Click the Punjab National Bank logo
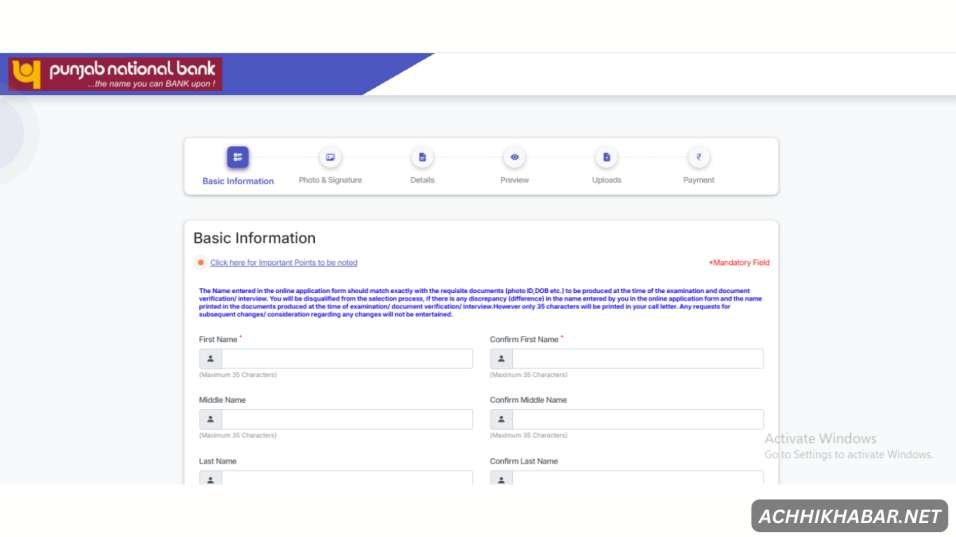956x537 pixels. click(115, 74)
